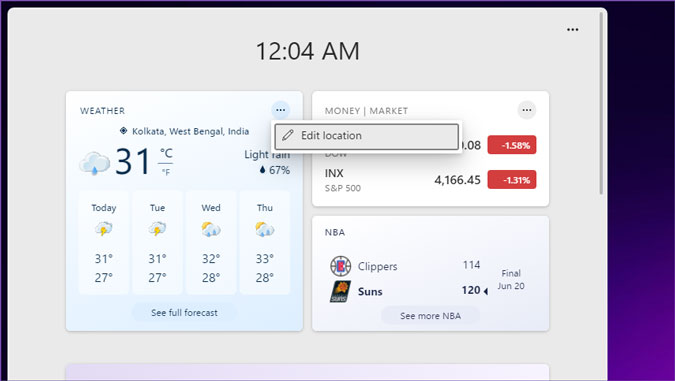This screenshot has height=381, width=675.
Task: Click the widgets panel vertical scrollbar
Action: 602,103
